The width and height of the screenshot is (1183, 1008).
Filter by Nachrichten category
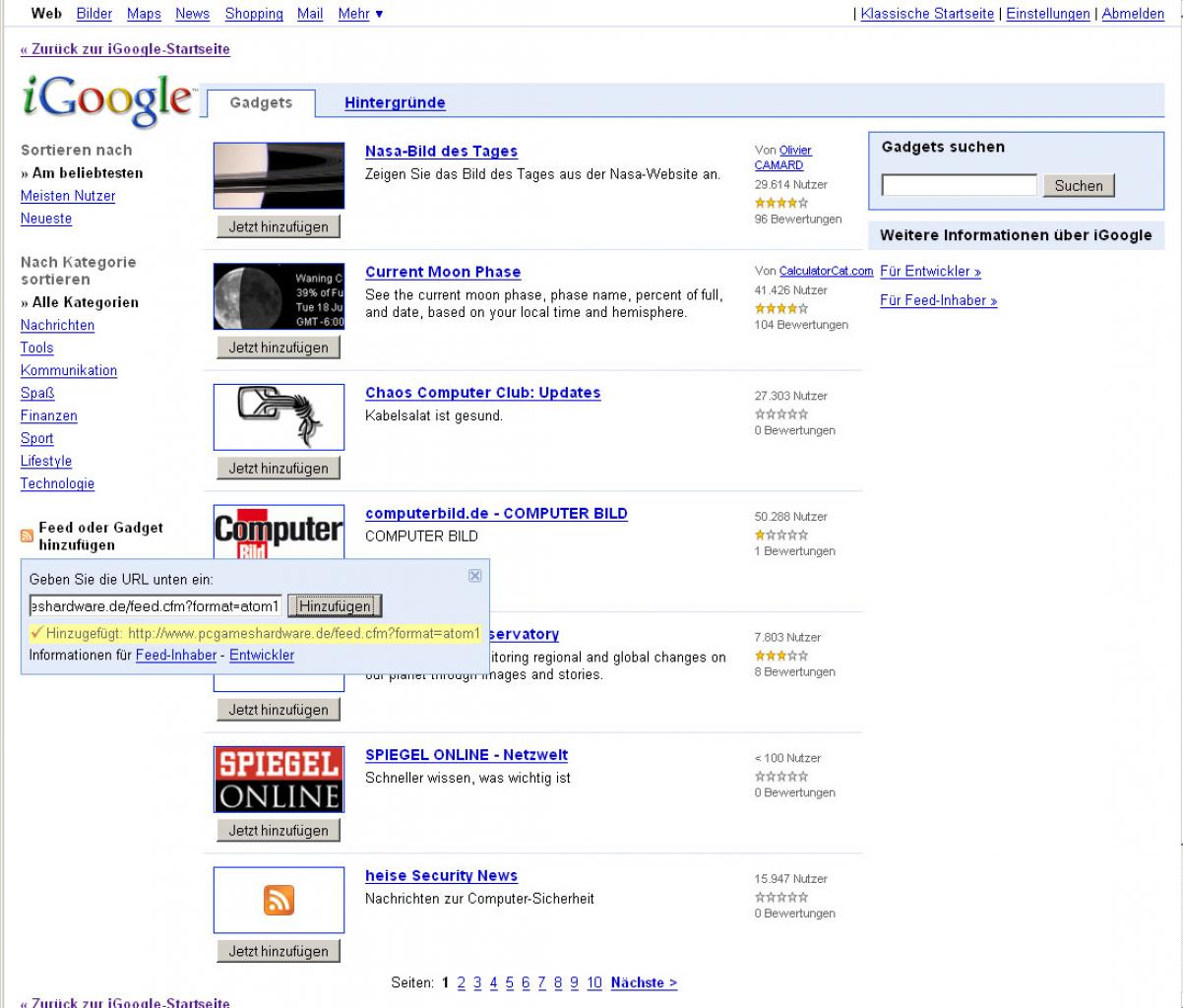(58, 325)
